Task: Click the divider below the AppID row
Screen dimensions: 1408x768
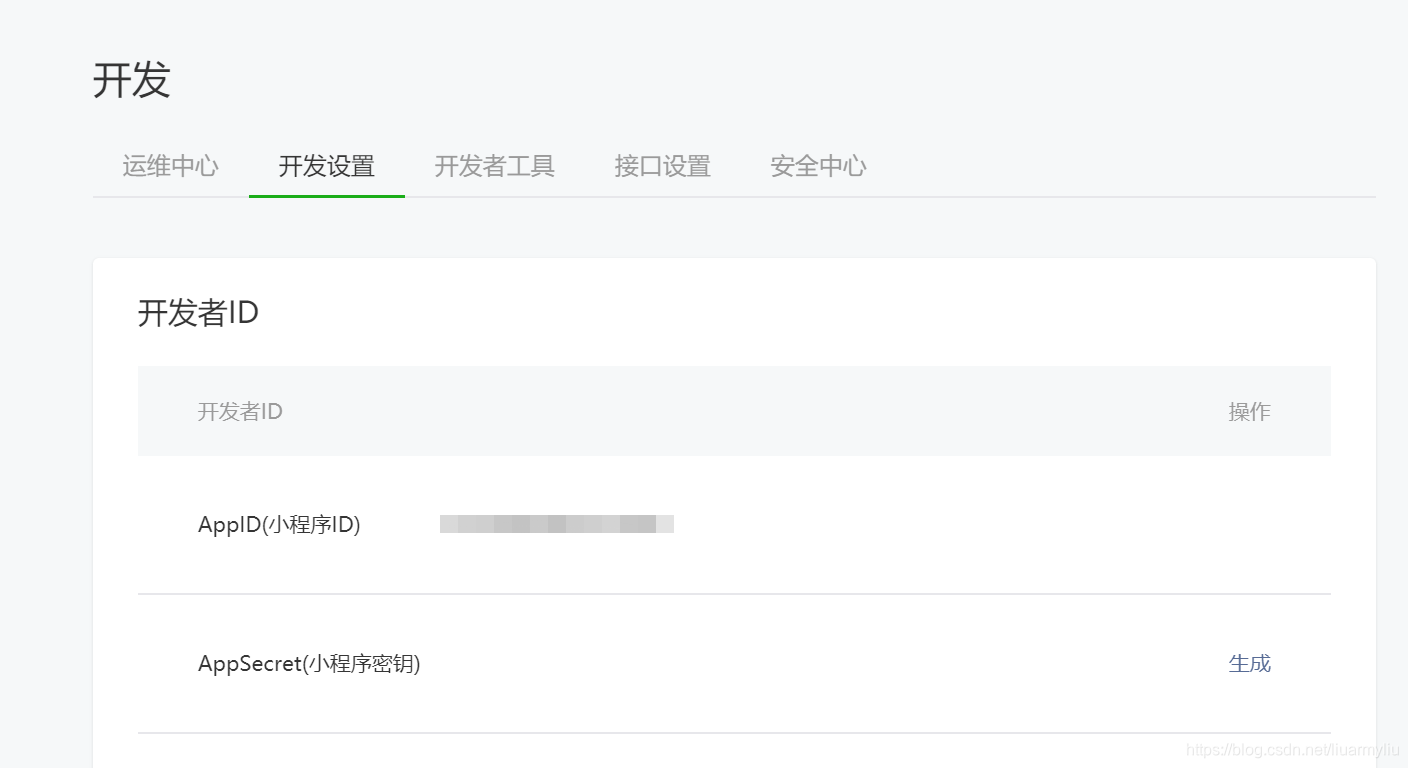Action: pos(734,593)
